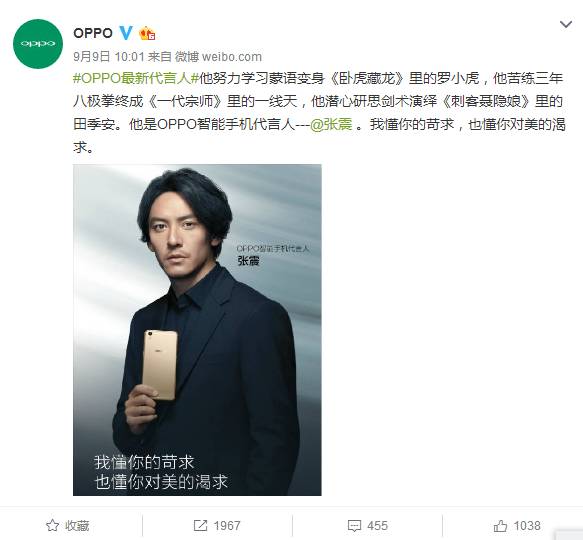Click the 455 comment count
Image resolution: width=583 pixels, height=540 pixels.
point(377,525)
